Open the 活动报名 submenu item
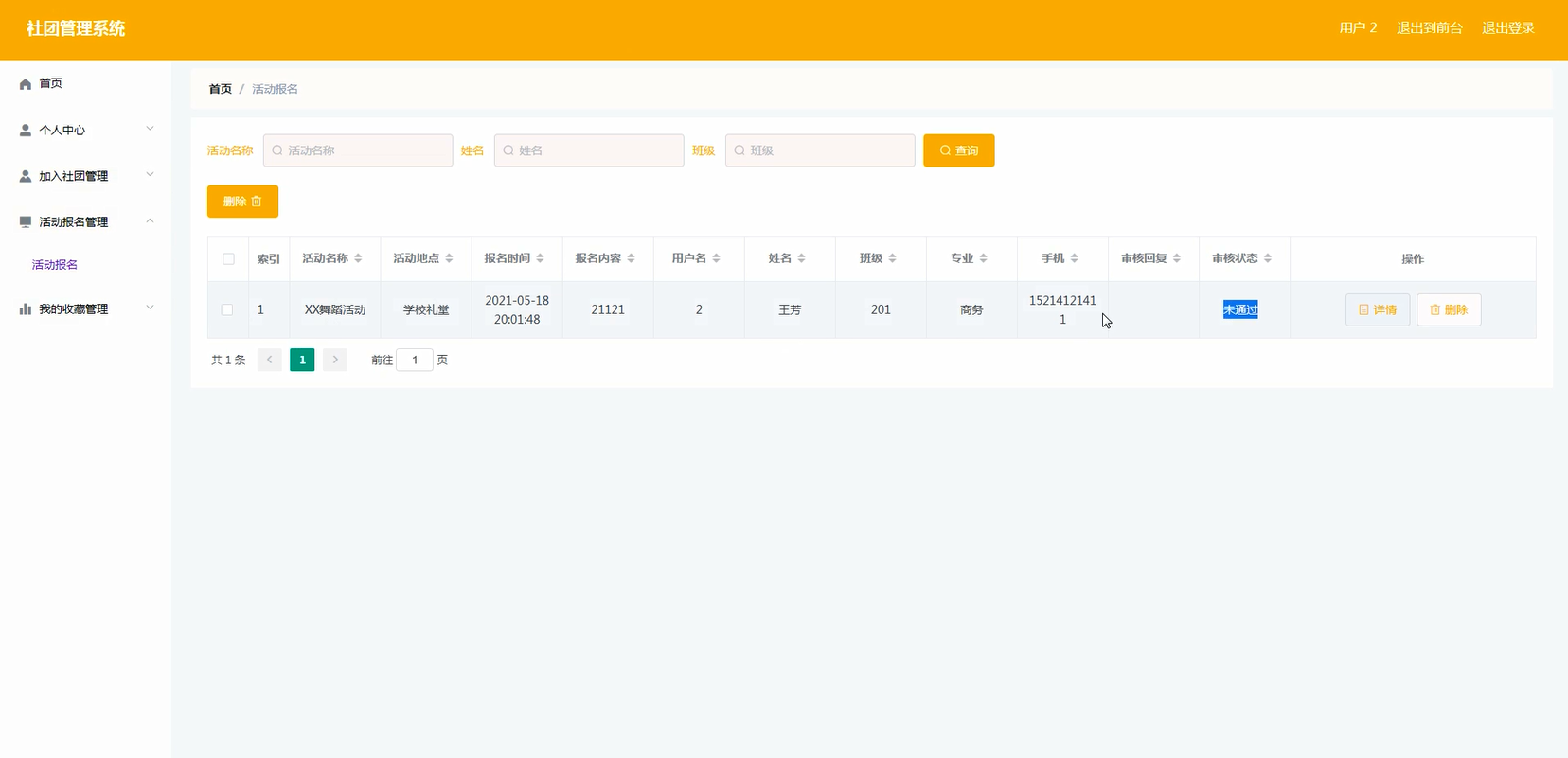The image size is (1568, 758). [55, 265]
